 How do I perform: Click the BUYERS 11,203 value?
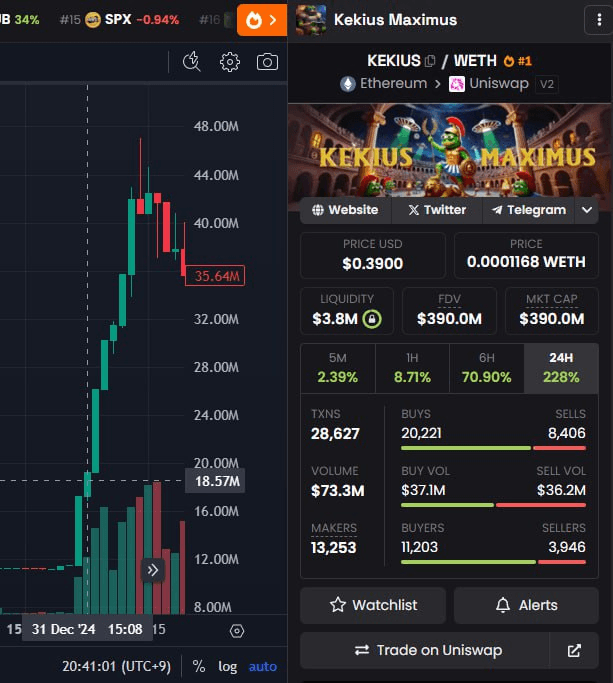tap(419, 547)
